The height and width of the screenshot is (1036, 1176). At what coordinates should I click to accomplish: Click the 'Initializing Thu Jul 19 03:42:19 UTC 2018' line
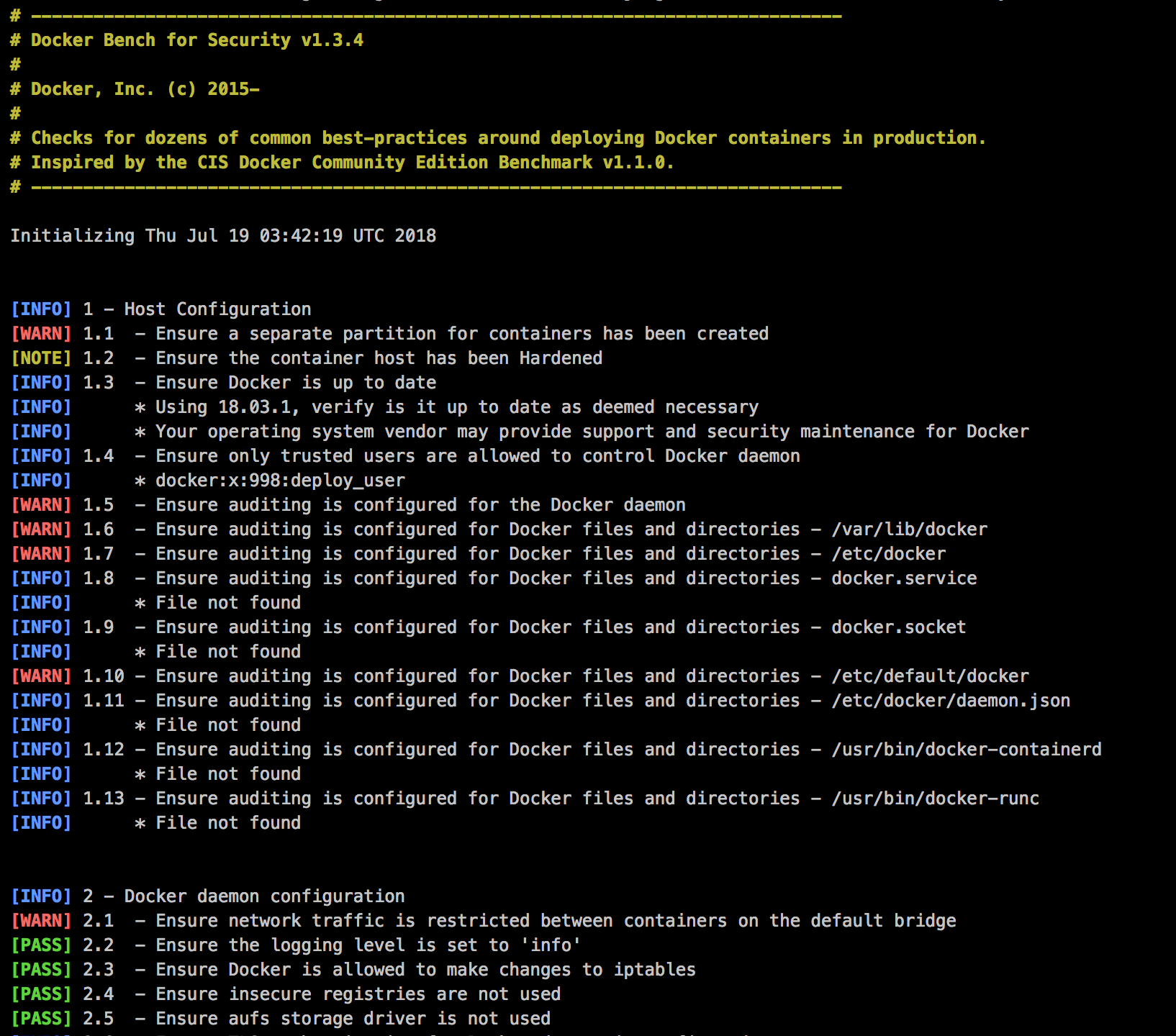tap(223, 236)
